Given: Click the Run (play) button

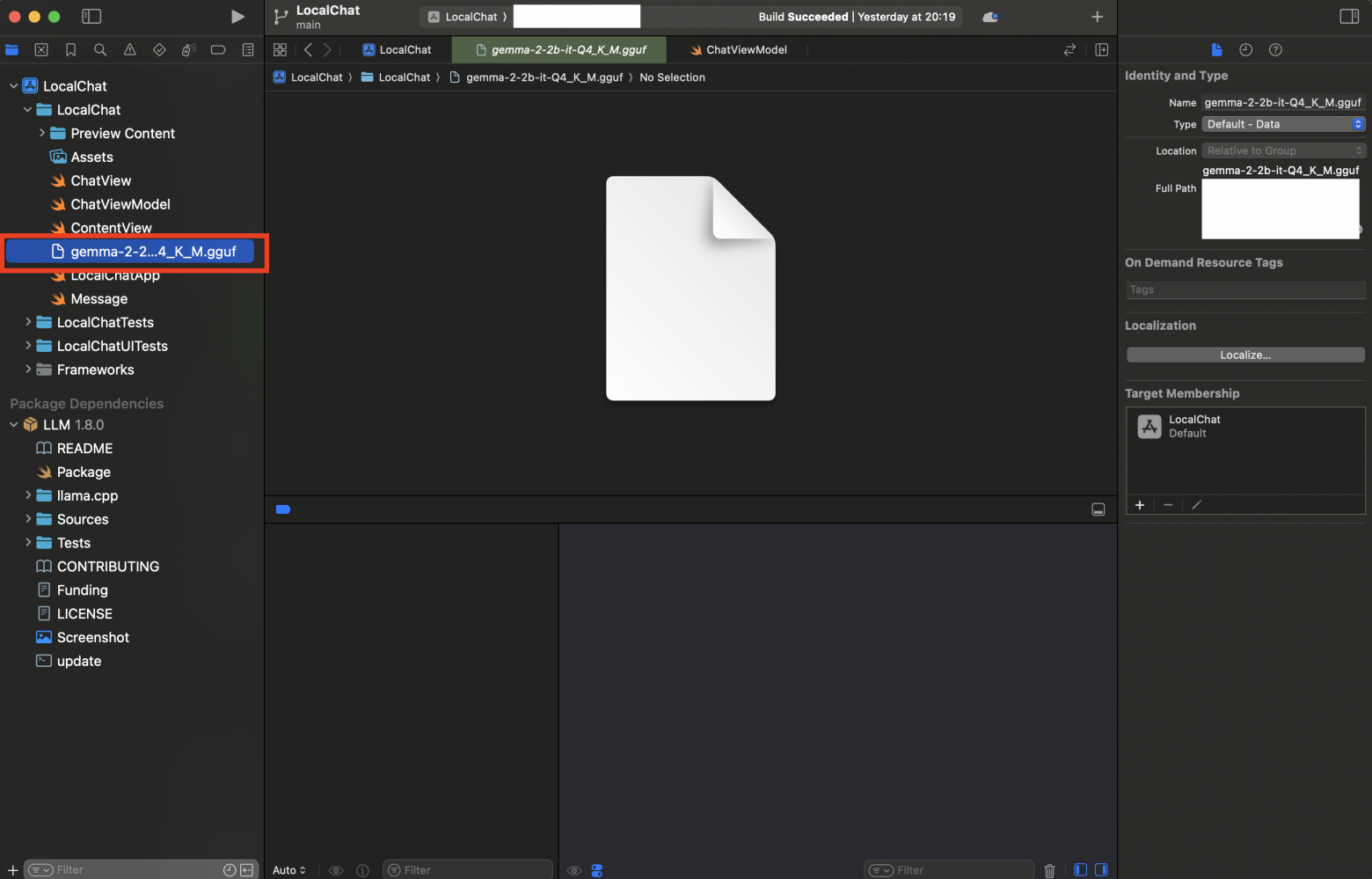Looking at the screenshot, I should [237, 17].
